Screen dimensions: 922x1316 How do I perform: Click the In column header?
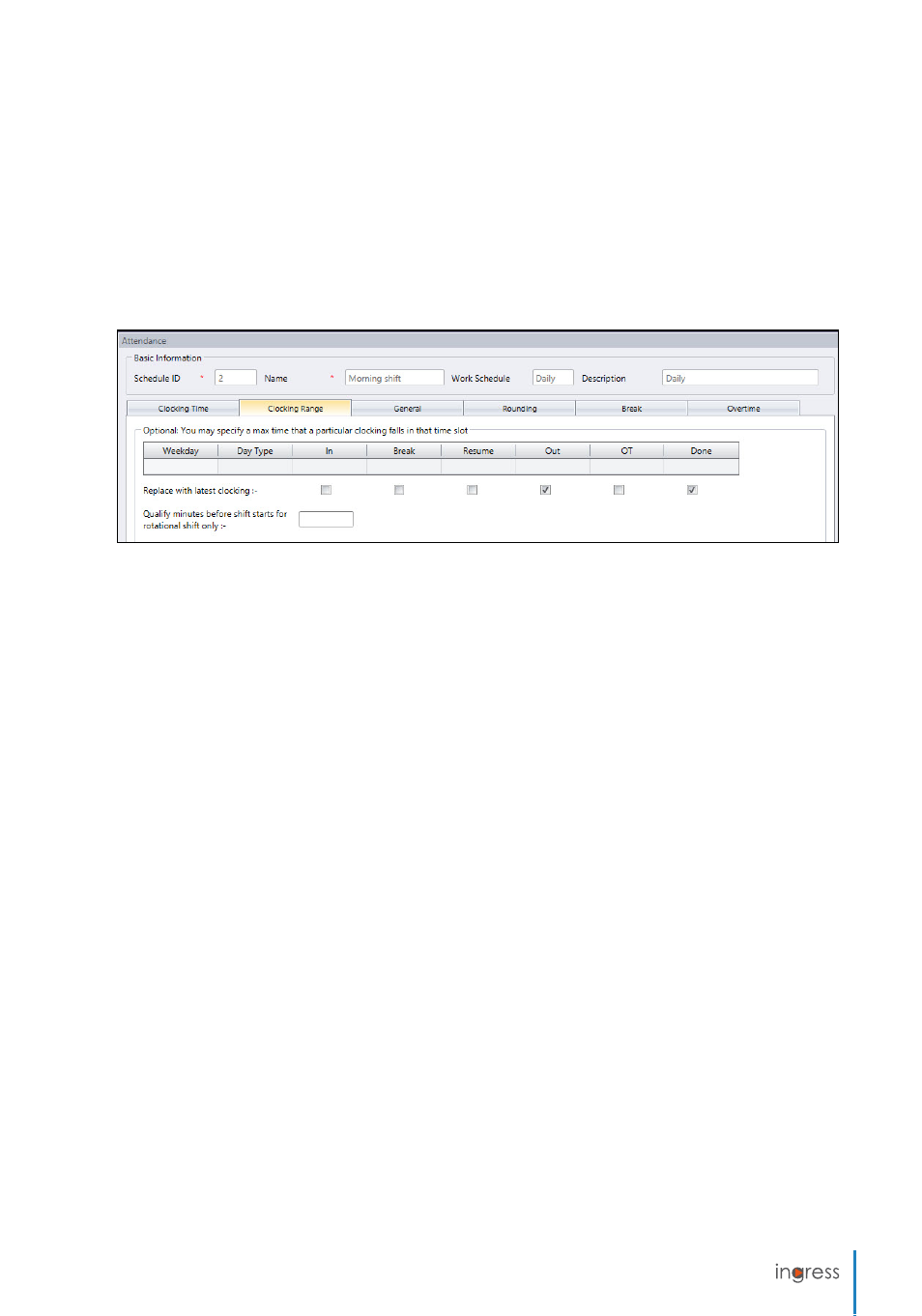(330, 451)
